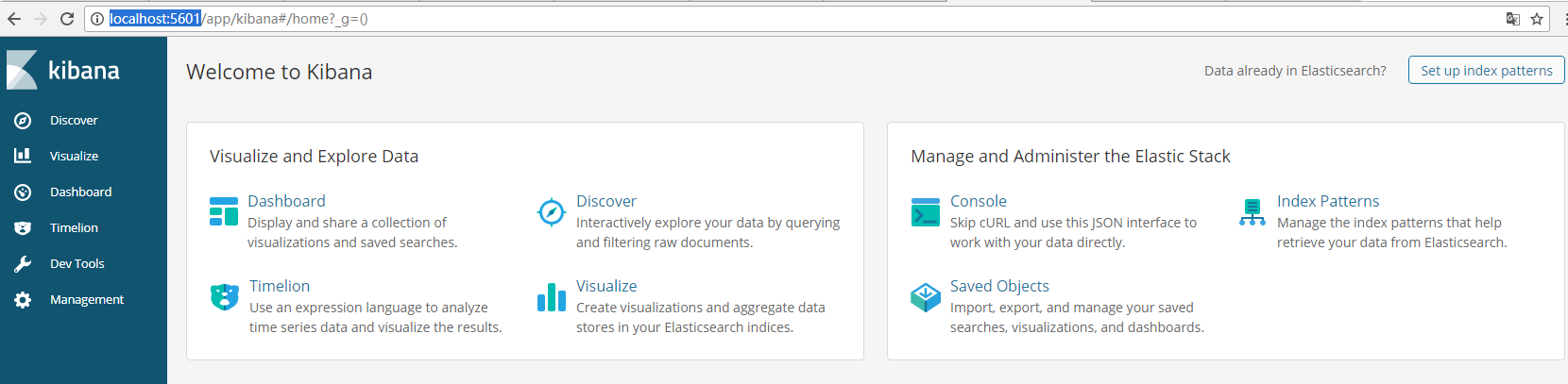The width and height of the screenshot is (1568, 384).
Task: Bookmark page with star icon
Action: coord(1537,19)
